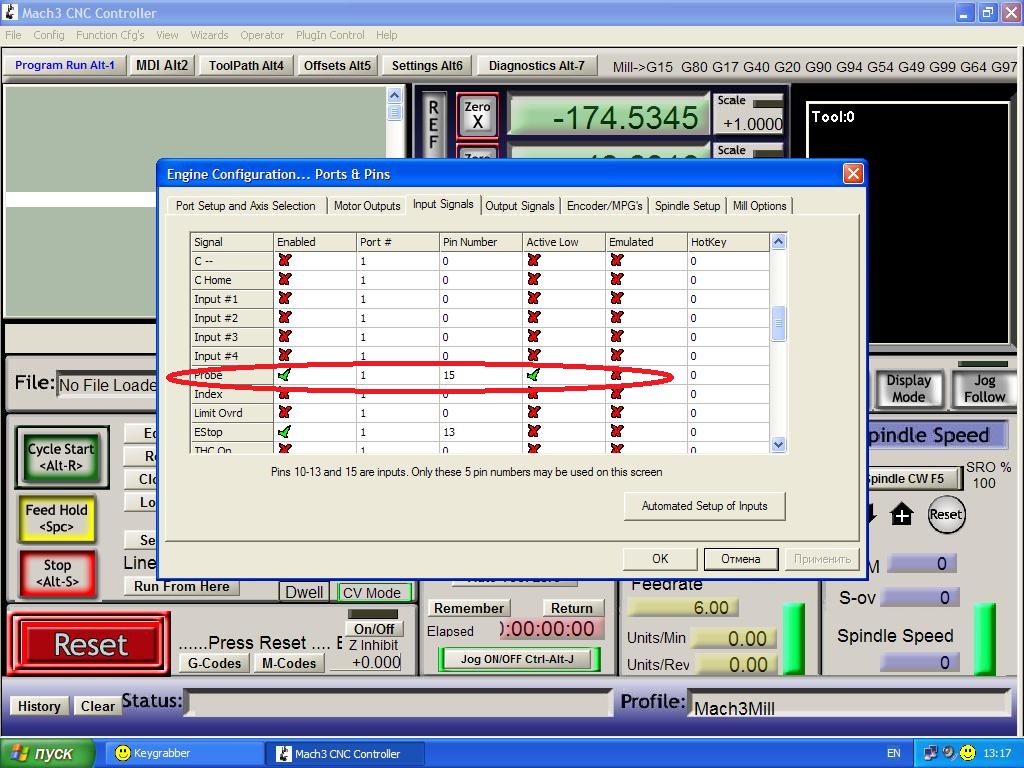Click the Dwell button
Viewport: 1024px width, 768px height.
[x=304, y=592]
